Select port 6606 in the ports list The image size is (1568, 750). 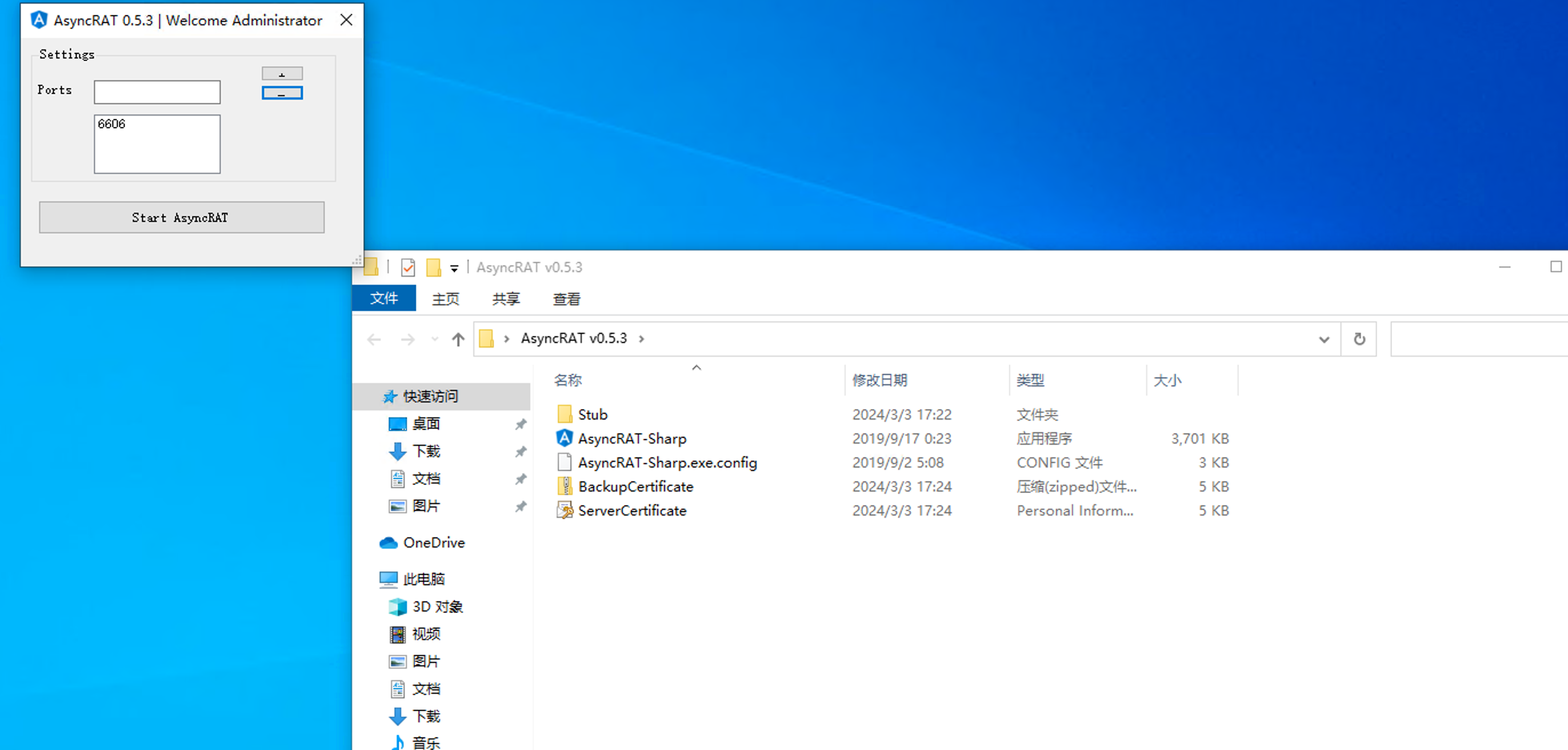pyautogui.click(x=111, y=123)
